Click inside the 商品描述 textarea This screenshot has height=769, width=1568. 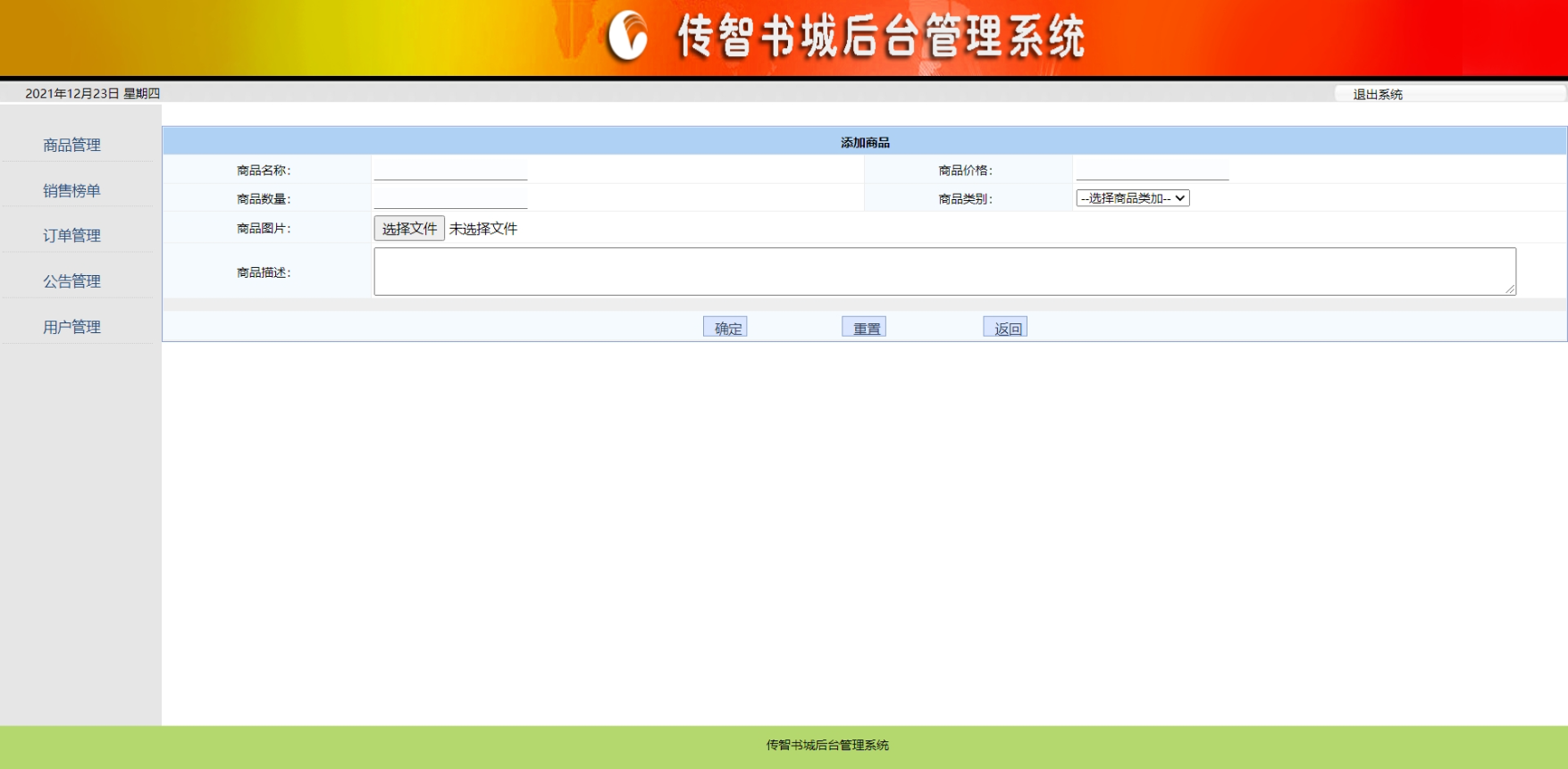944,272
